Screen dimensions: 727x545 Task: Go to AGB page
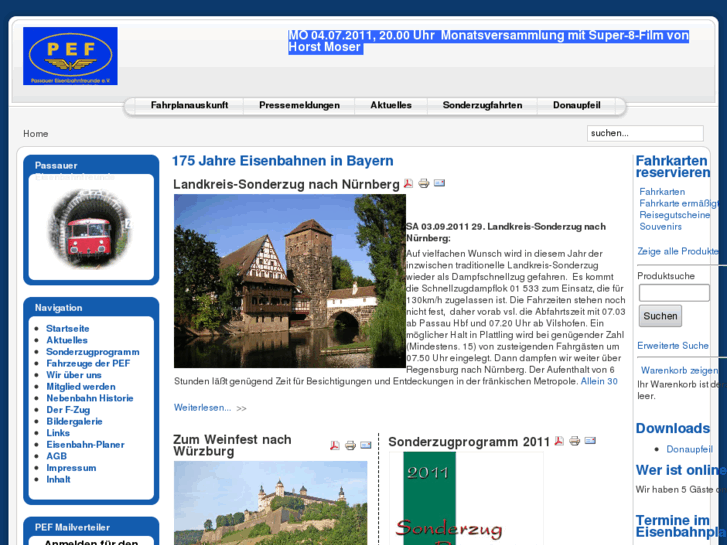[57, 456]
